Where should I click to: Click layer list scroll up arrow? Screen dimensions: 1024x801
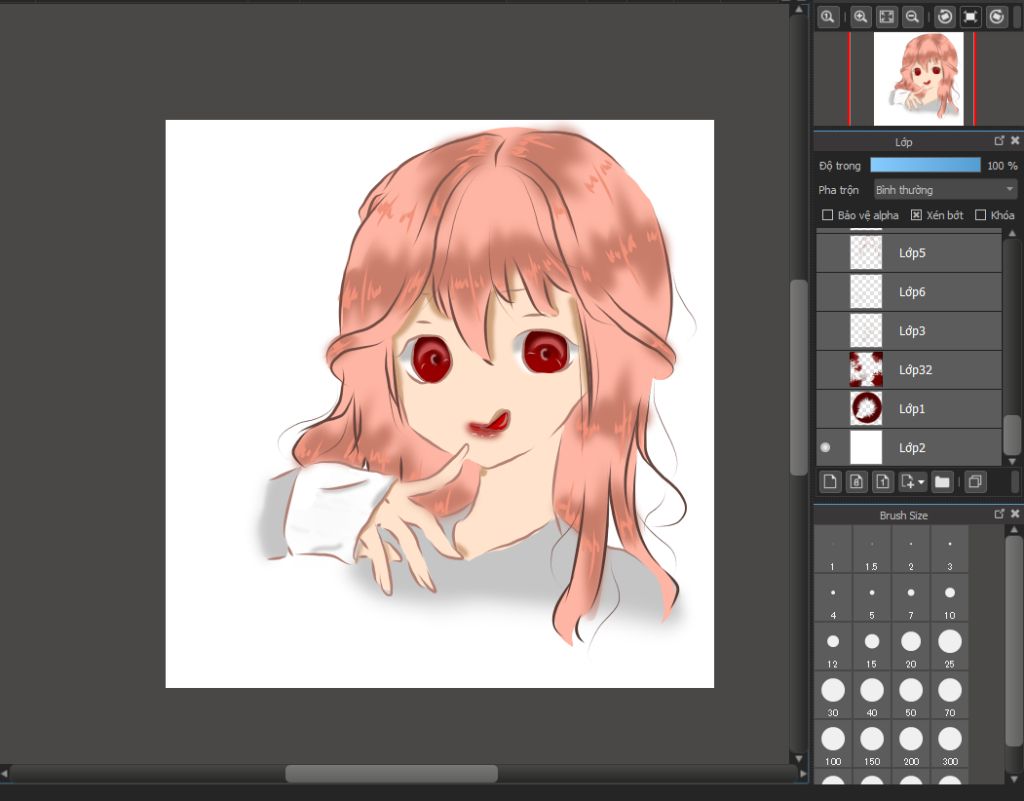point(1012,233)
